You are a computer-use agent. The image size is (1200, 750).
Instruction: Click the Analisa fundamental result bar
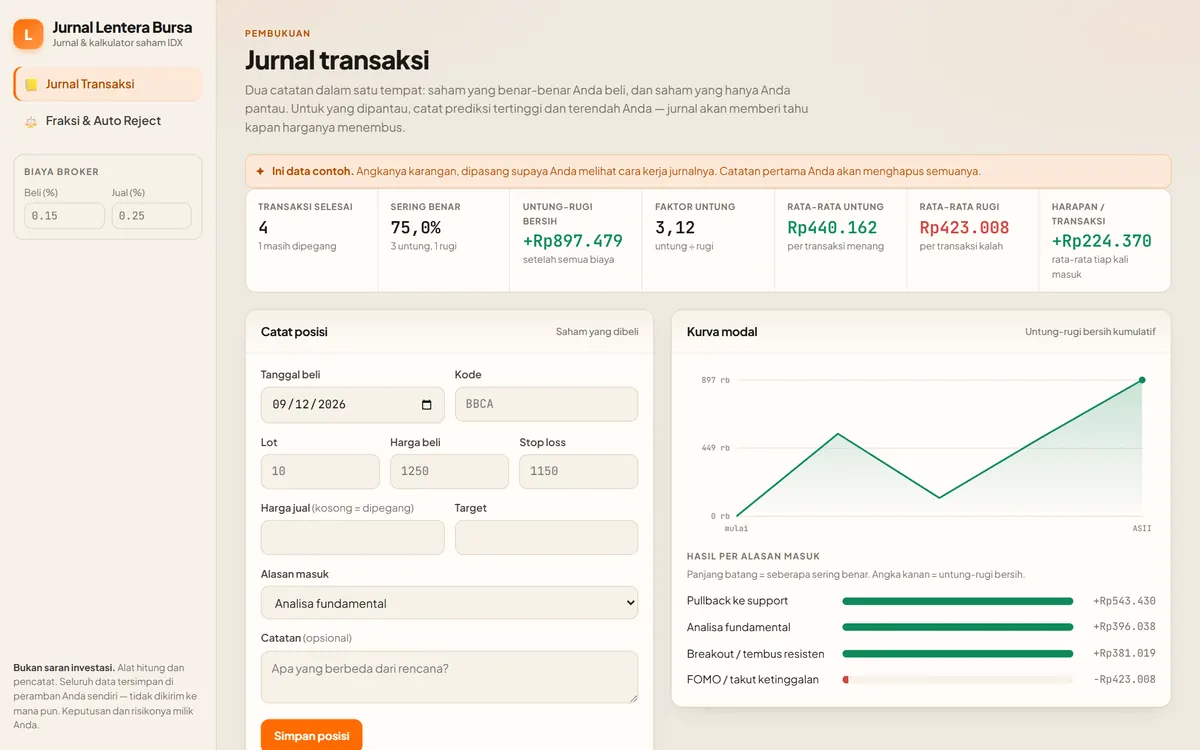coord(958,627)
